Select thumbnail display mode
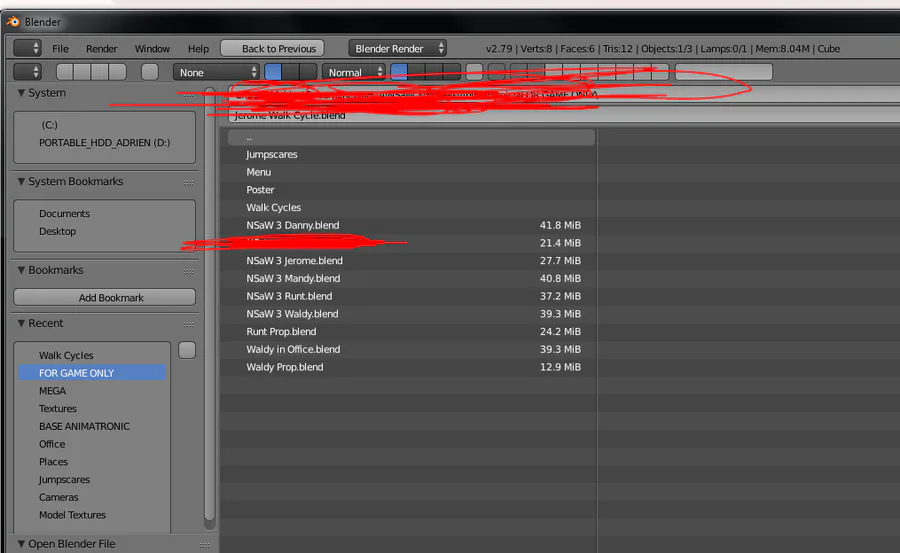The image size is (900, 553). (x=308, y=72)
